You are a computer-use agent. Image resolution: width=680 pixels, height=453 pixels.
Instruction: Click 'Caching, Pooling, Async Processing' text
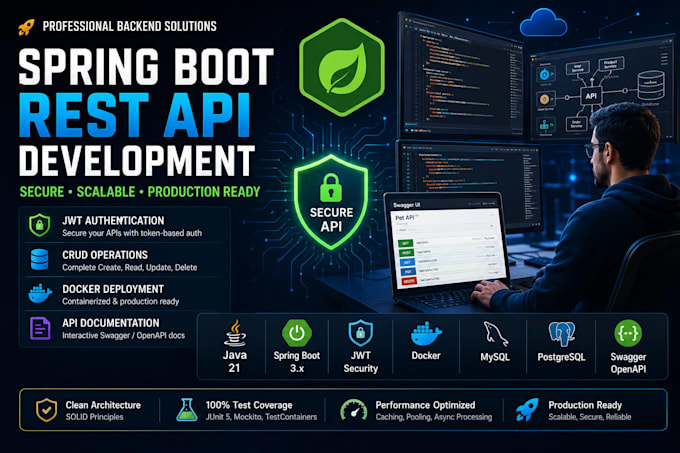point(434,417)
